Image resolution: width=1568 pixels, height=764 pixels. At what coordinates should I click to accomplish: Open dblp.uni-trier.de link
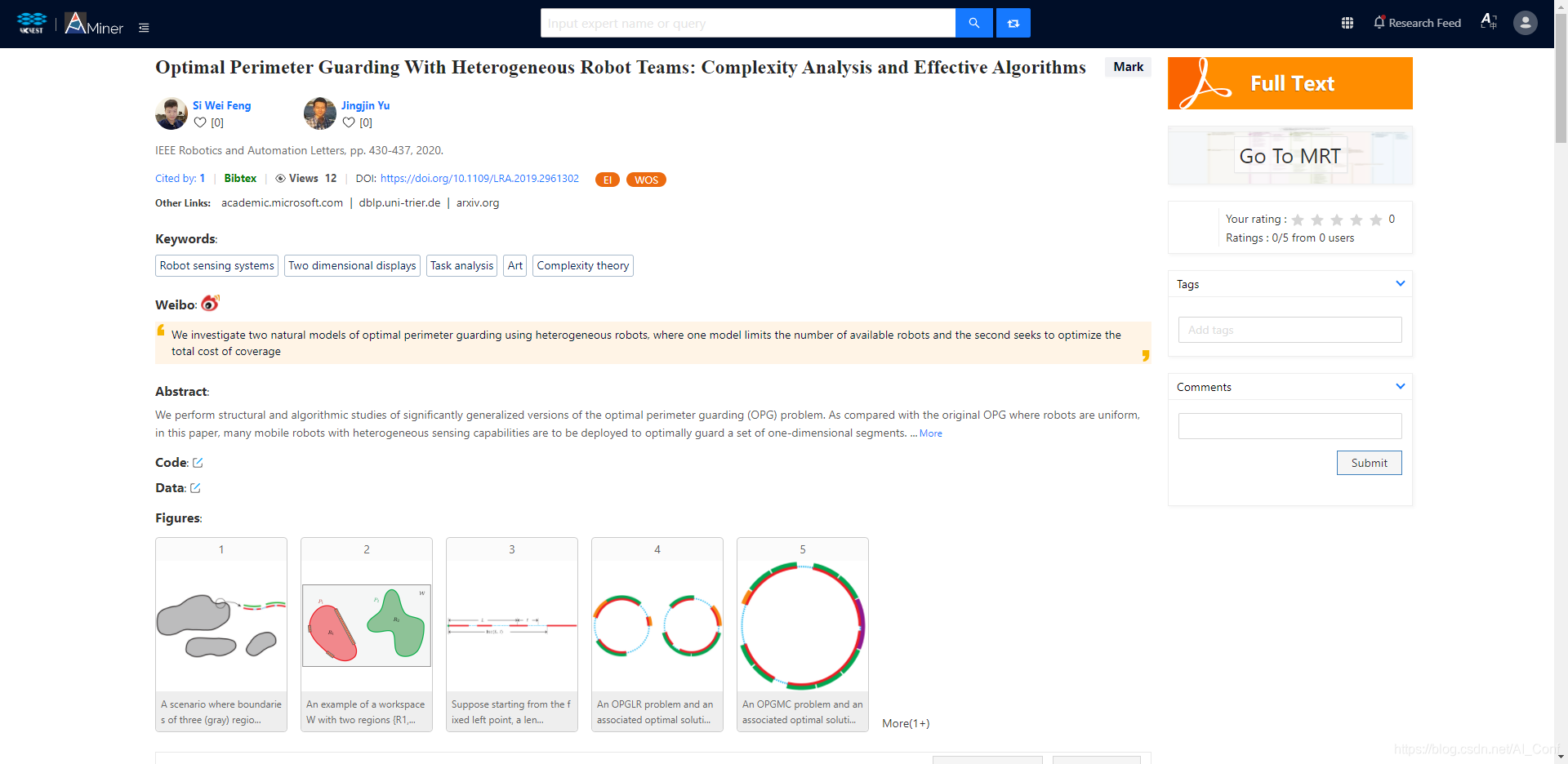(399, 202)
